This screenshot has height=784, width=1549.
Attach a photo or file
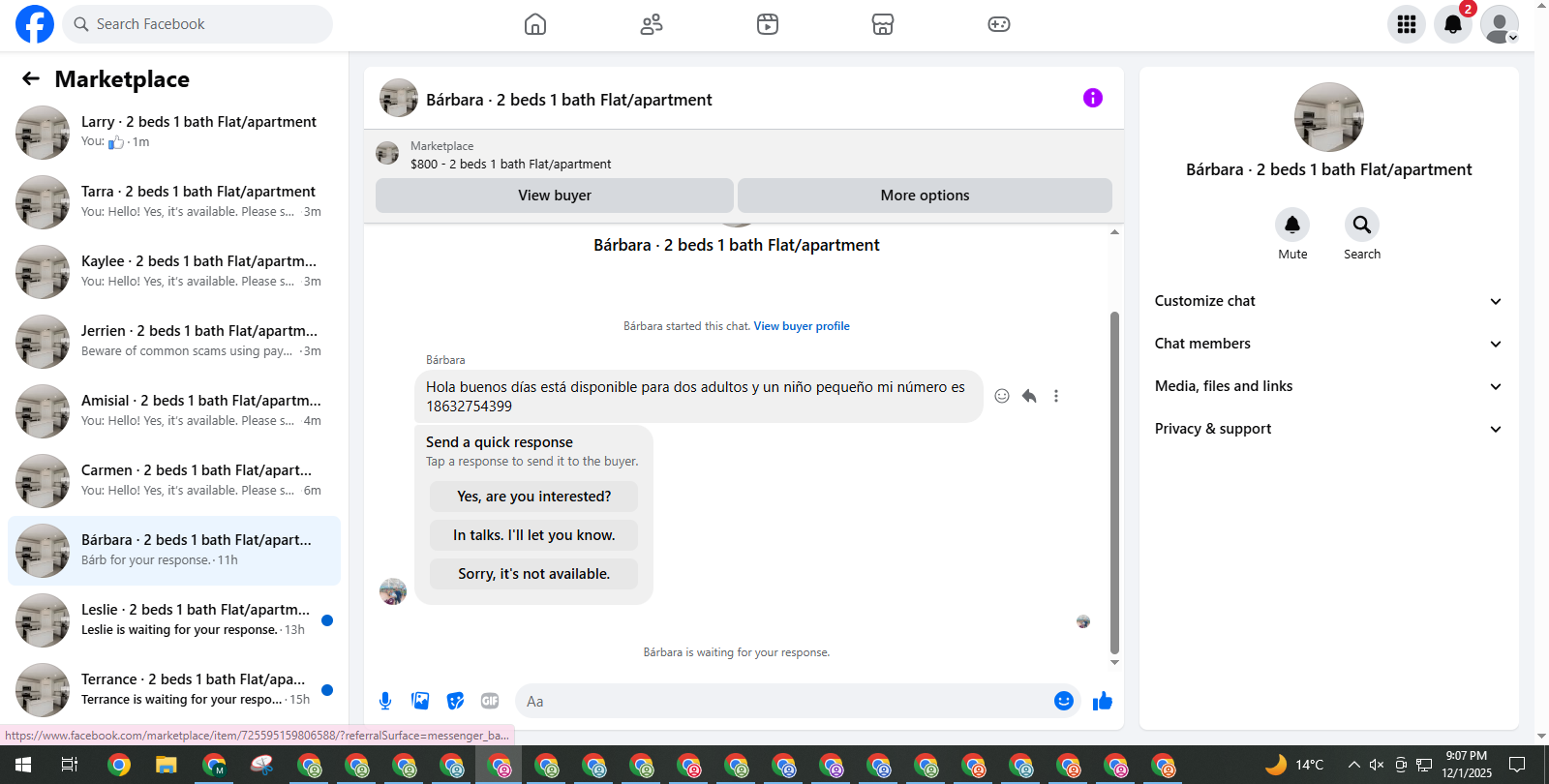[420, 701]
